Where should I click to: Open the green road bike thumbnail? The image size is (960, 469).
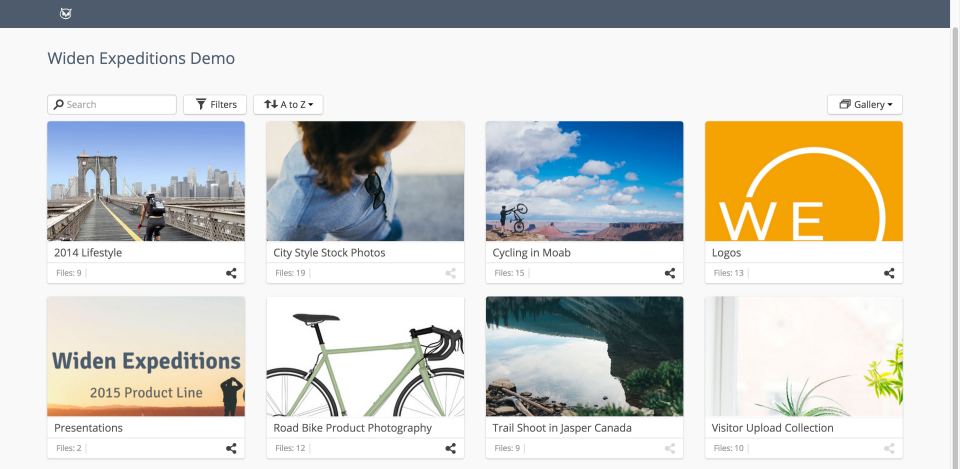[x=365, y=356]
